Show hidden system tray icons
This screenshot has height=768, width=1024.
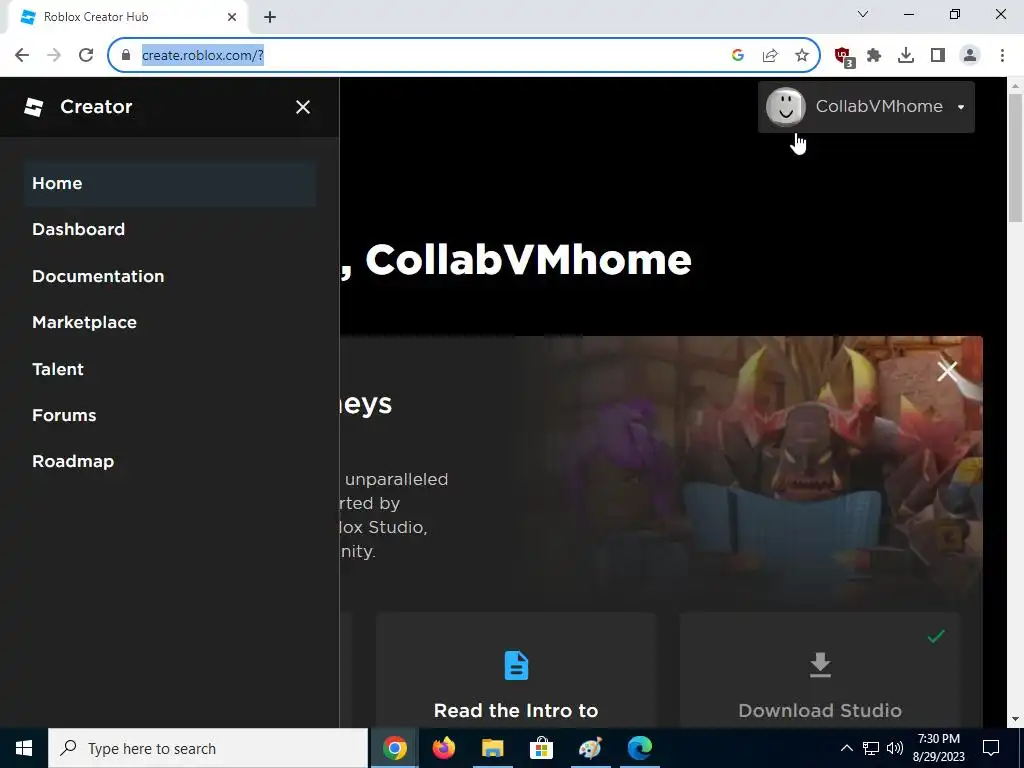pyautogui.click(x=846, y=748)
